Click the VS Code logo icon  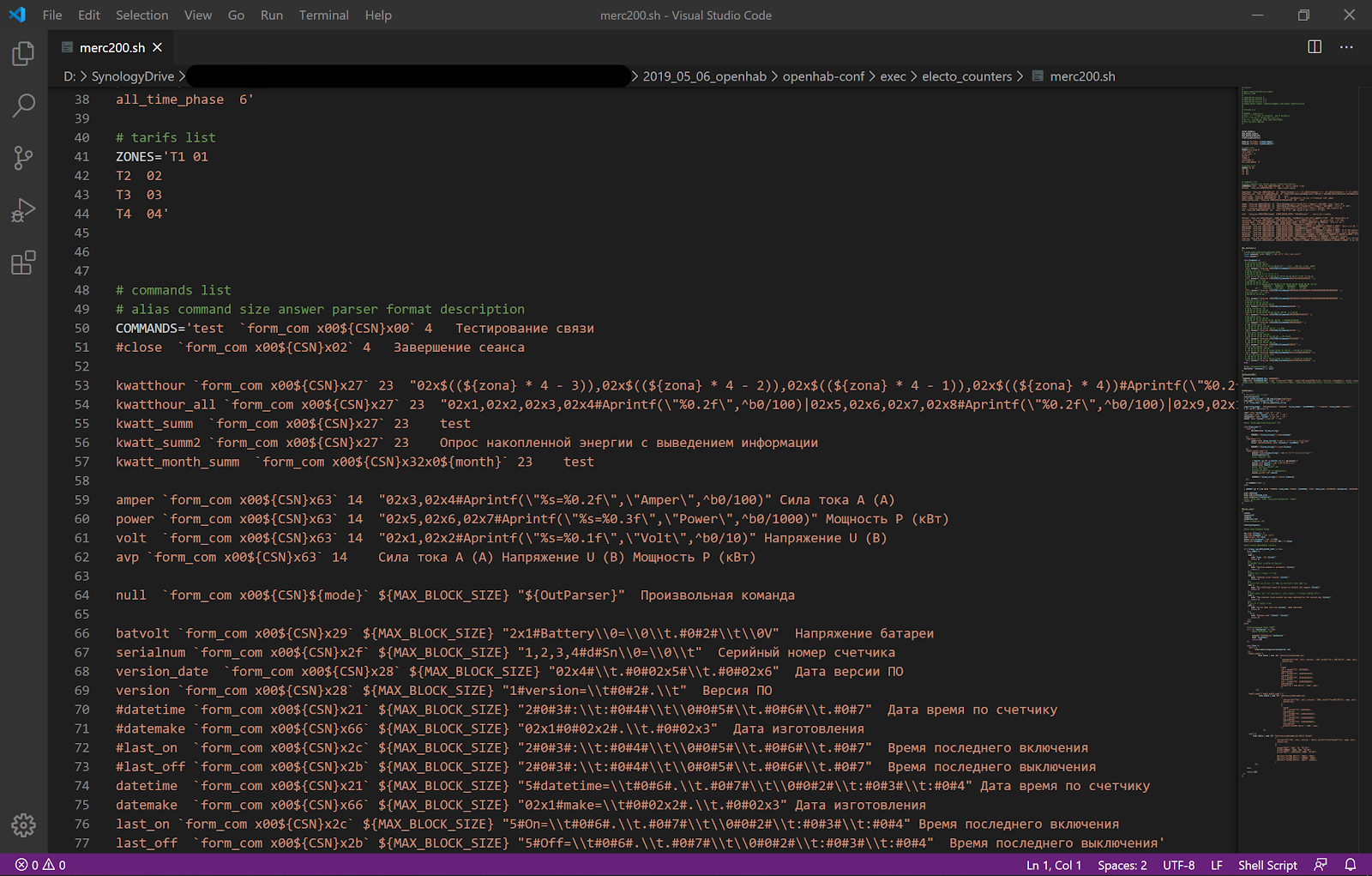point(17,15)
